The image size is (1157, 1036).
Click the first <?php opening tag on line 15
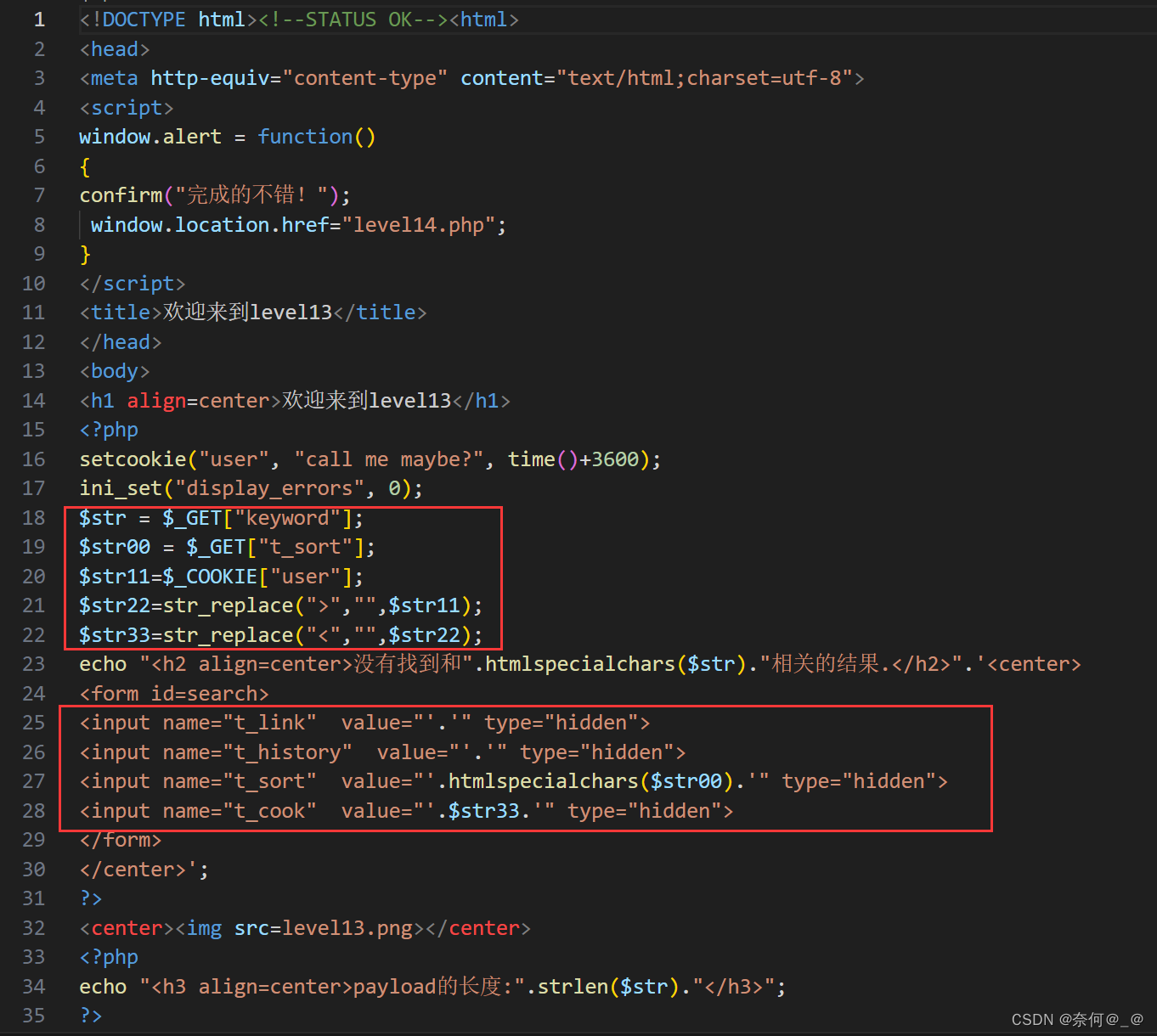coord(109,430)
